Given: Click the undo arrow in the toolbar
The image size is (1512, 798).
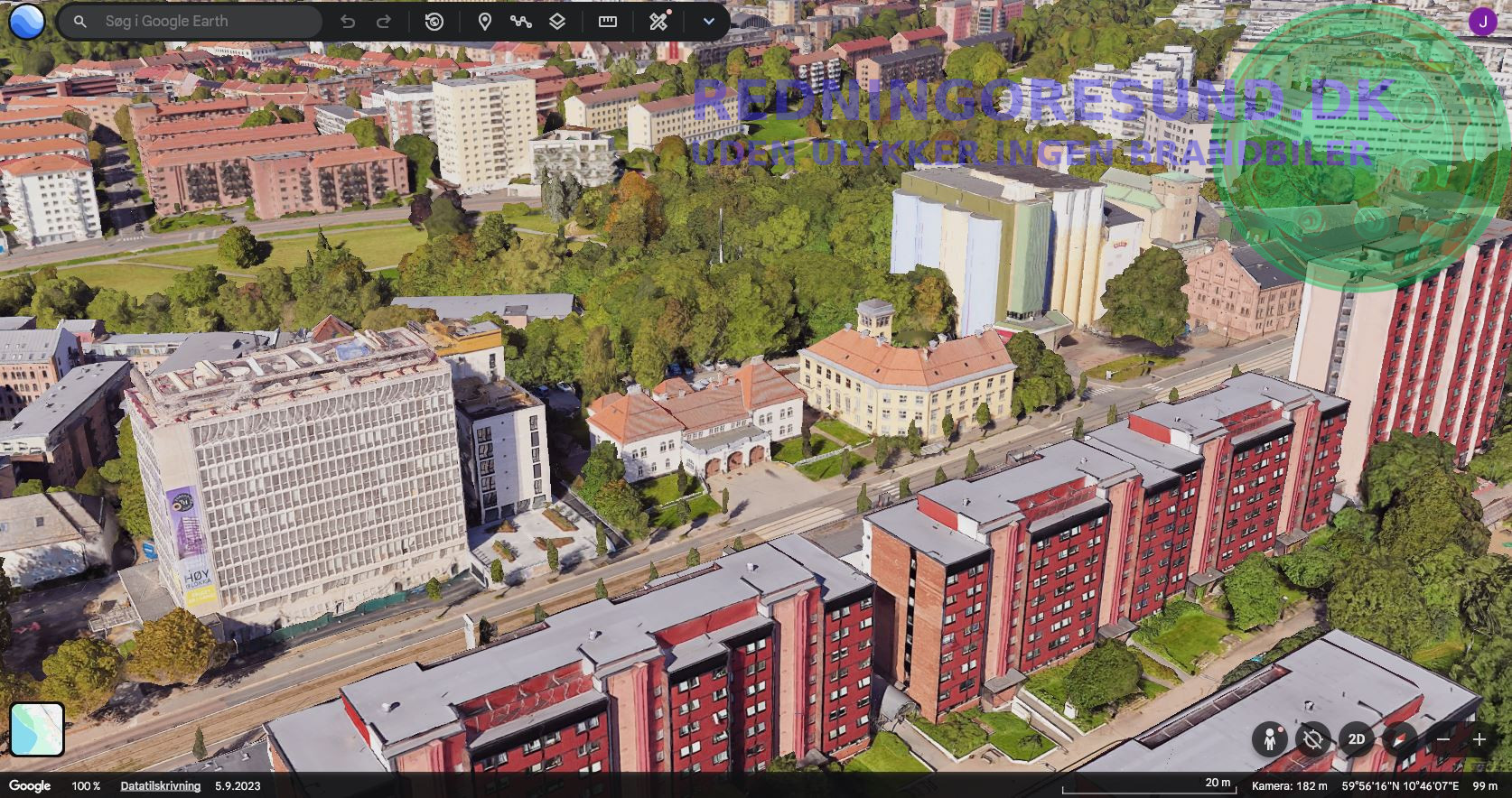Looking at the screenshot, I should click(348, 22).
